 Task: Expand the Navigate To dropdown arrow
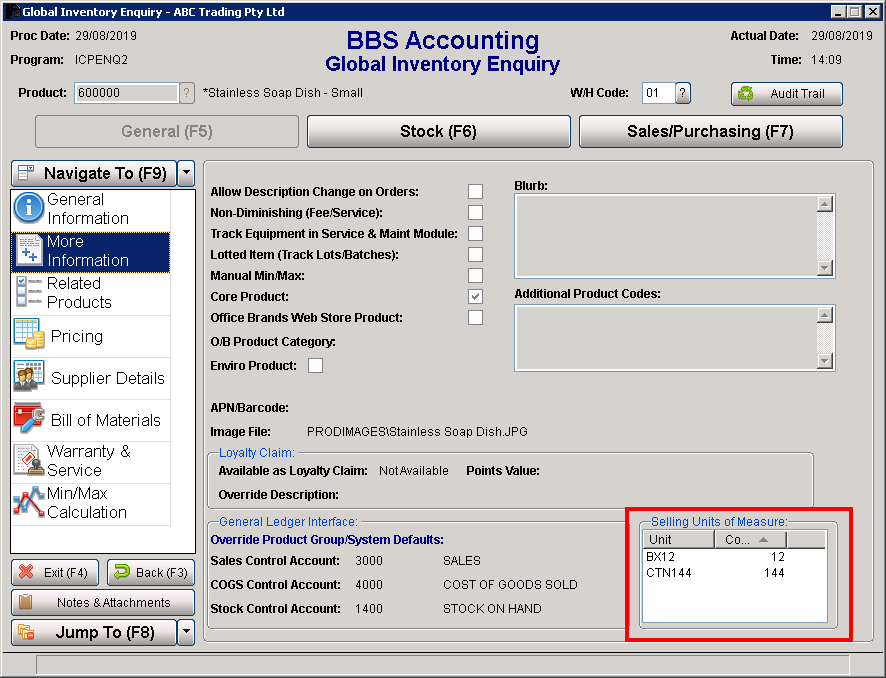[x=186, y=173]
